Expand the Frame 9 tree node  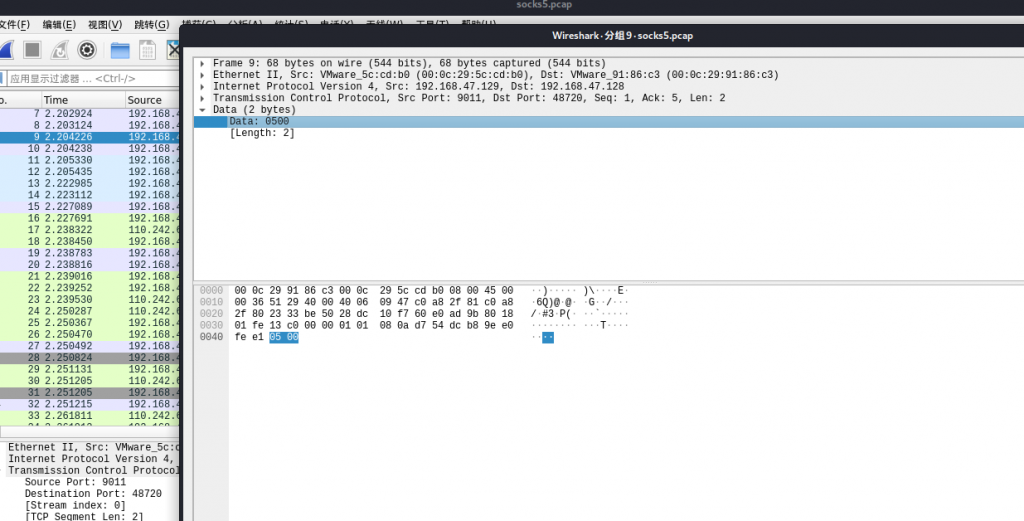[x=202, y=63]
